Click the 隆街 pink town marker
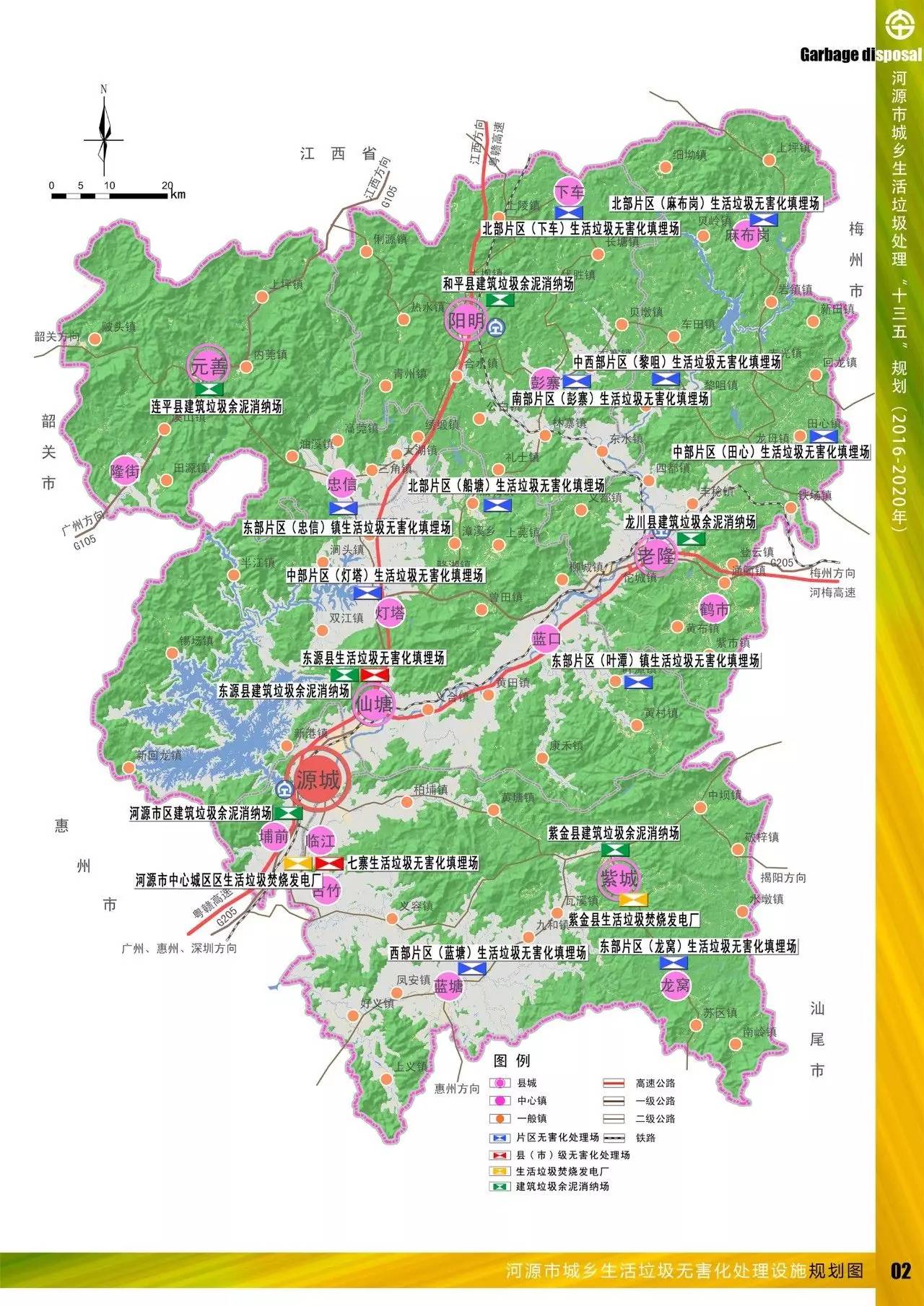Screen dimensions: 924x1306 (x=125, y=471)
